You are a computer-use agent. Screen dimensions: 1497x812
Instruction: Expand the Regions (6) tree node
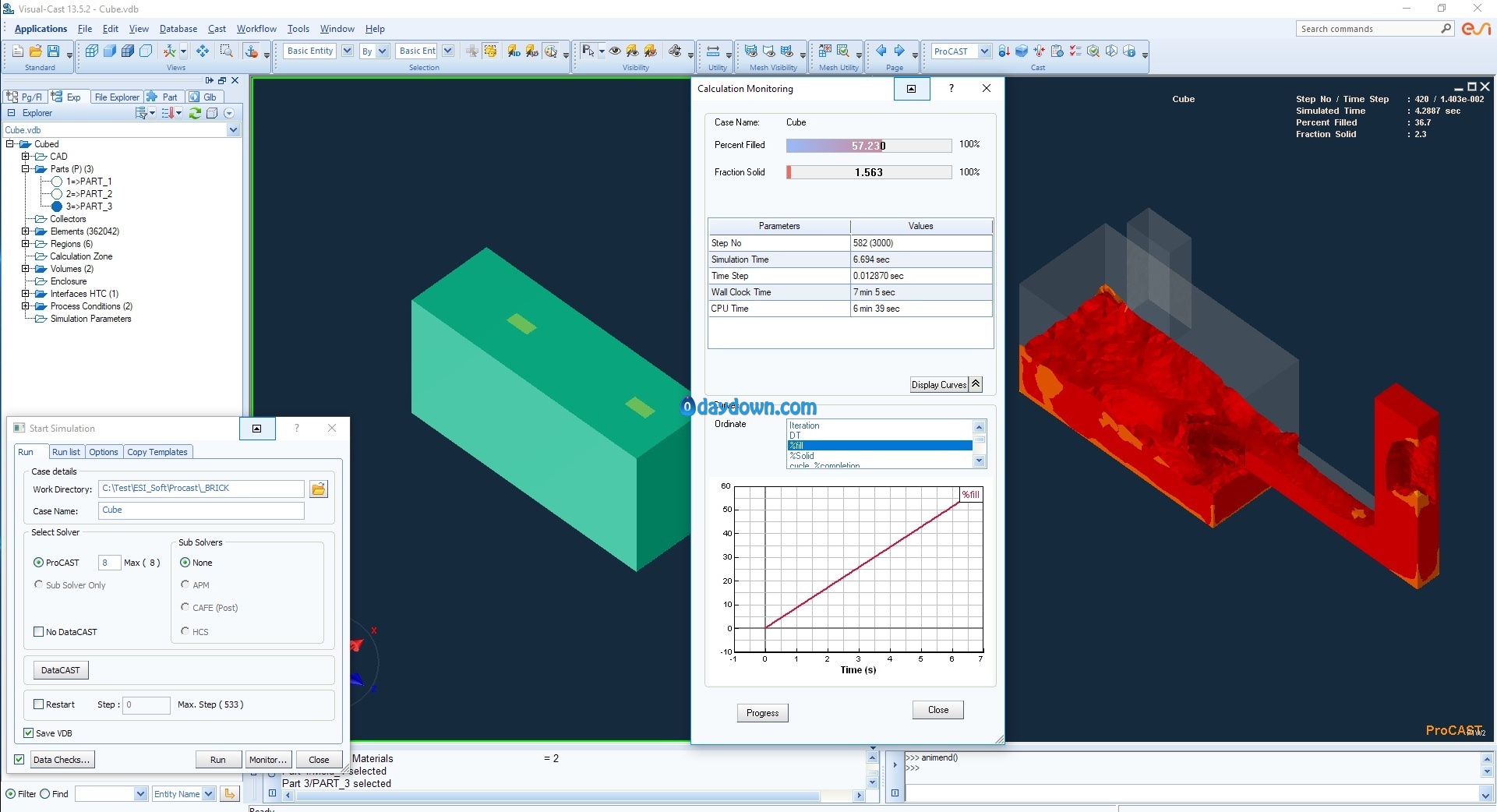(25, 244)
